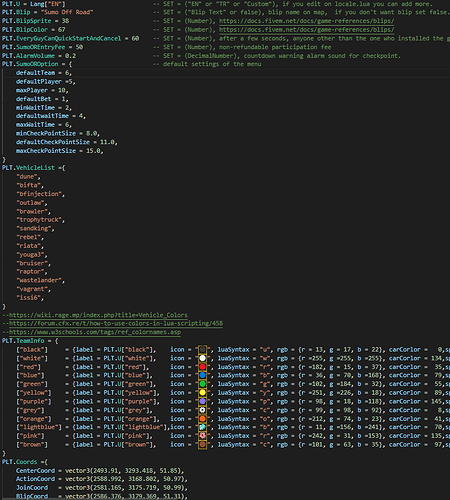The image size is (450, 500).
Task: Select the brown square team icon
Action: pos(202,444)
